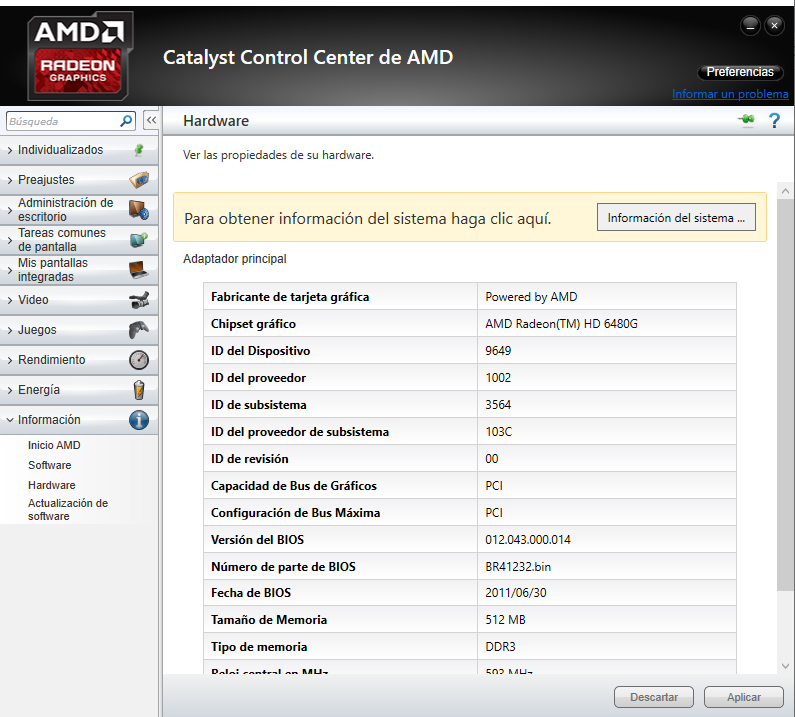Screen dimensions: 795x717
Task: Collapse the sidebar with double-chevron button
Action: click(x=151, y=121)
